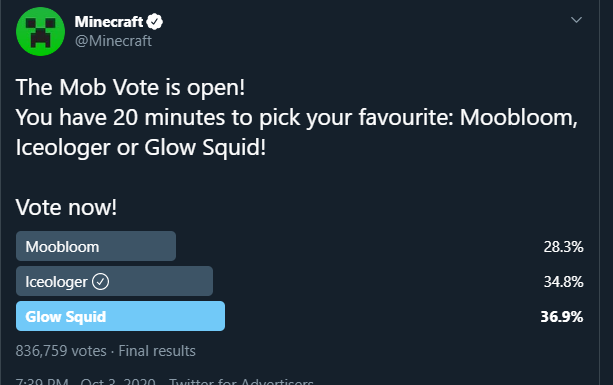Image resolution: width=613 pixels, height=385 pixels.
Task: Click the "Vote now!" tweet text
Action: [66, 207]
